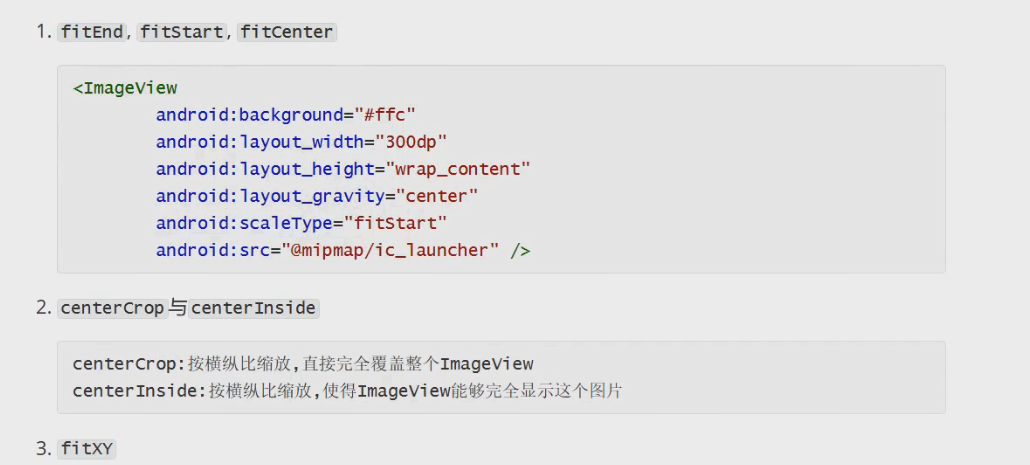1030x465 pixels.
Task: Click the centerInside description line in code block
Action: pos(347,390)
